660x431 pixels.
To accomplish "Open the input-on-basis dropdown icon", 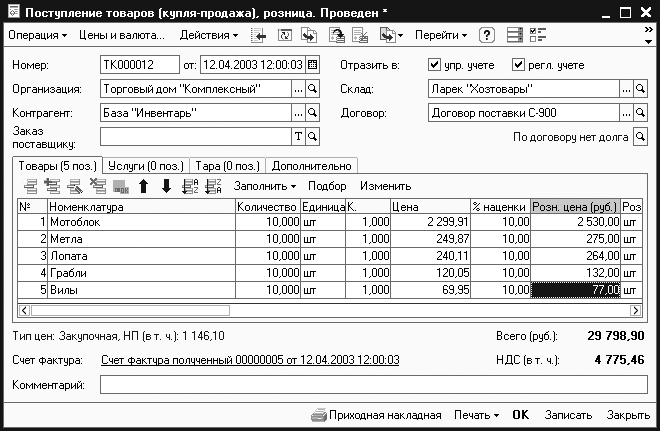I will point(391,35).
